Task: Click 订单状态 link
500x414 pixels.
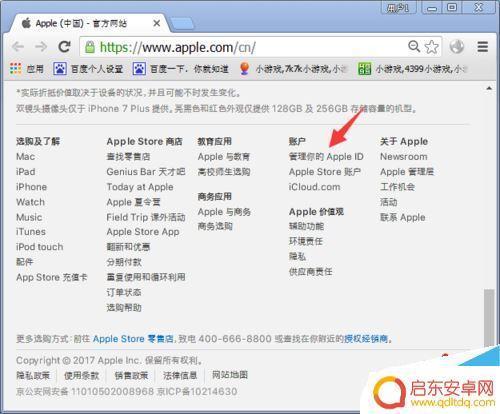Action: tap(124, 292)
